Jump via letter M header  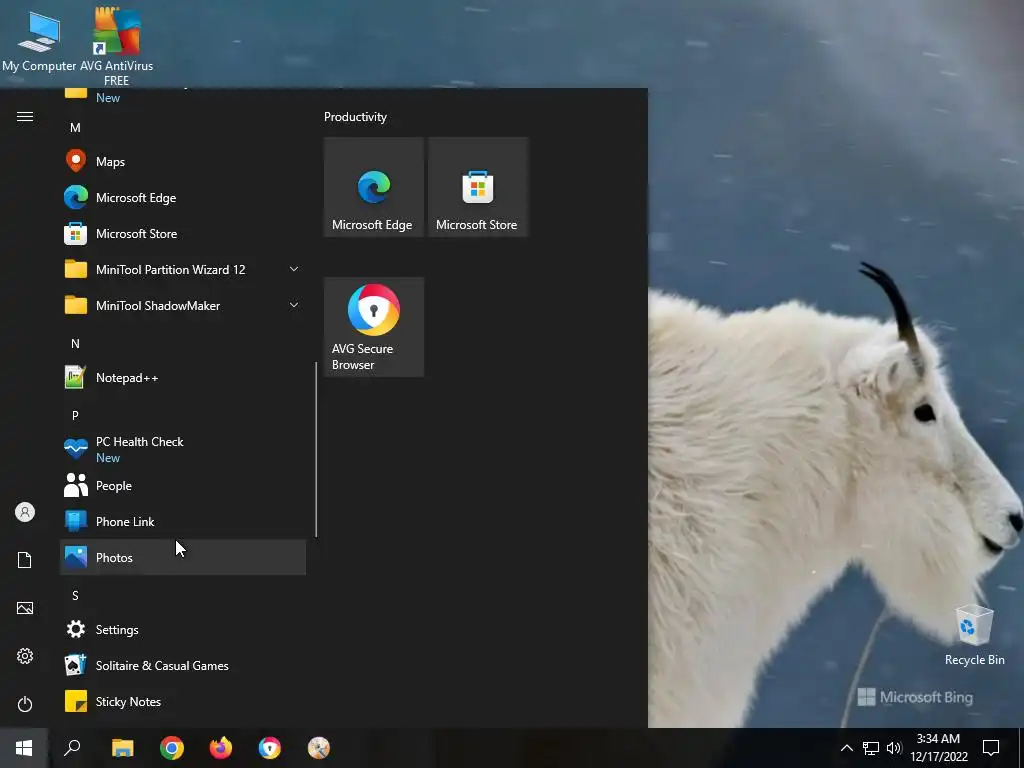click(x=75, y=127)
